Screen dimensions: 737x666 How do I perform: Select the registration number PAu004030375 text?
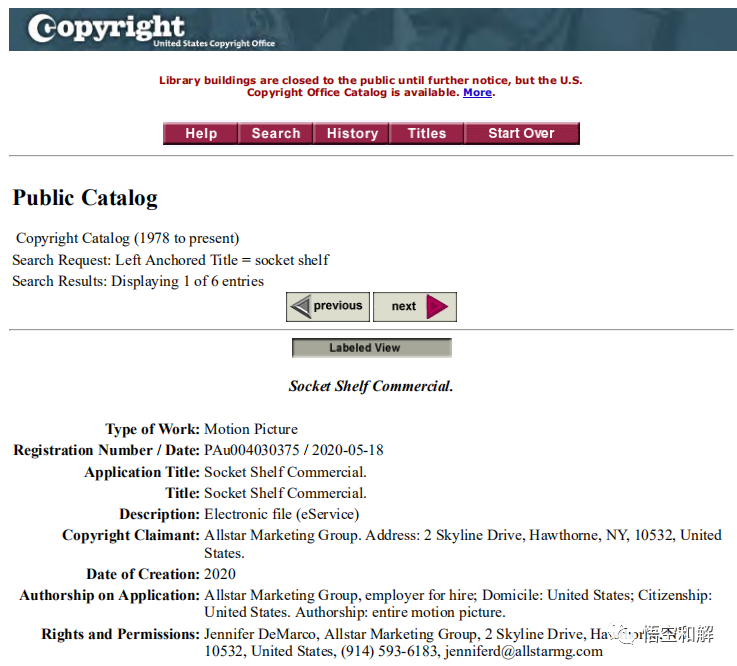click(251, 450)
